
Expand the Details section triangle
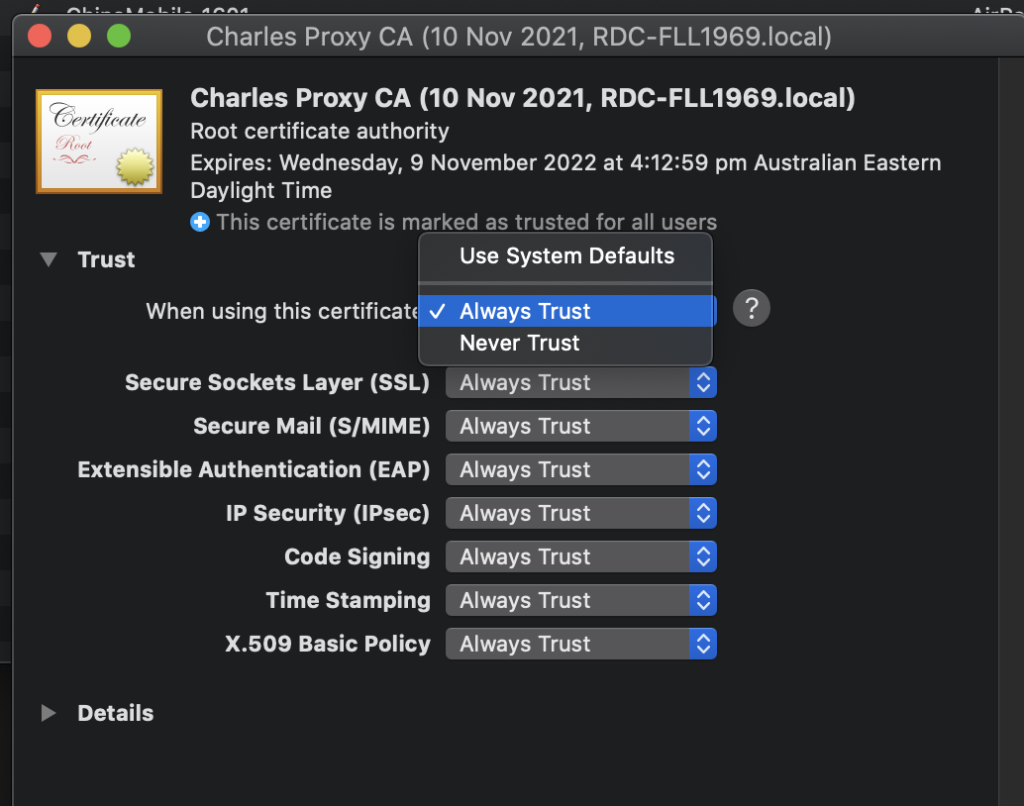48,713
